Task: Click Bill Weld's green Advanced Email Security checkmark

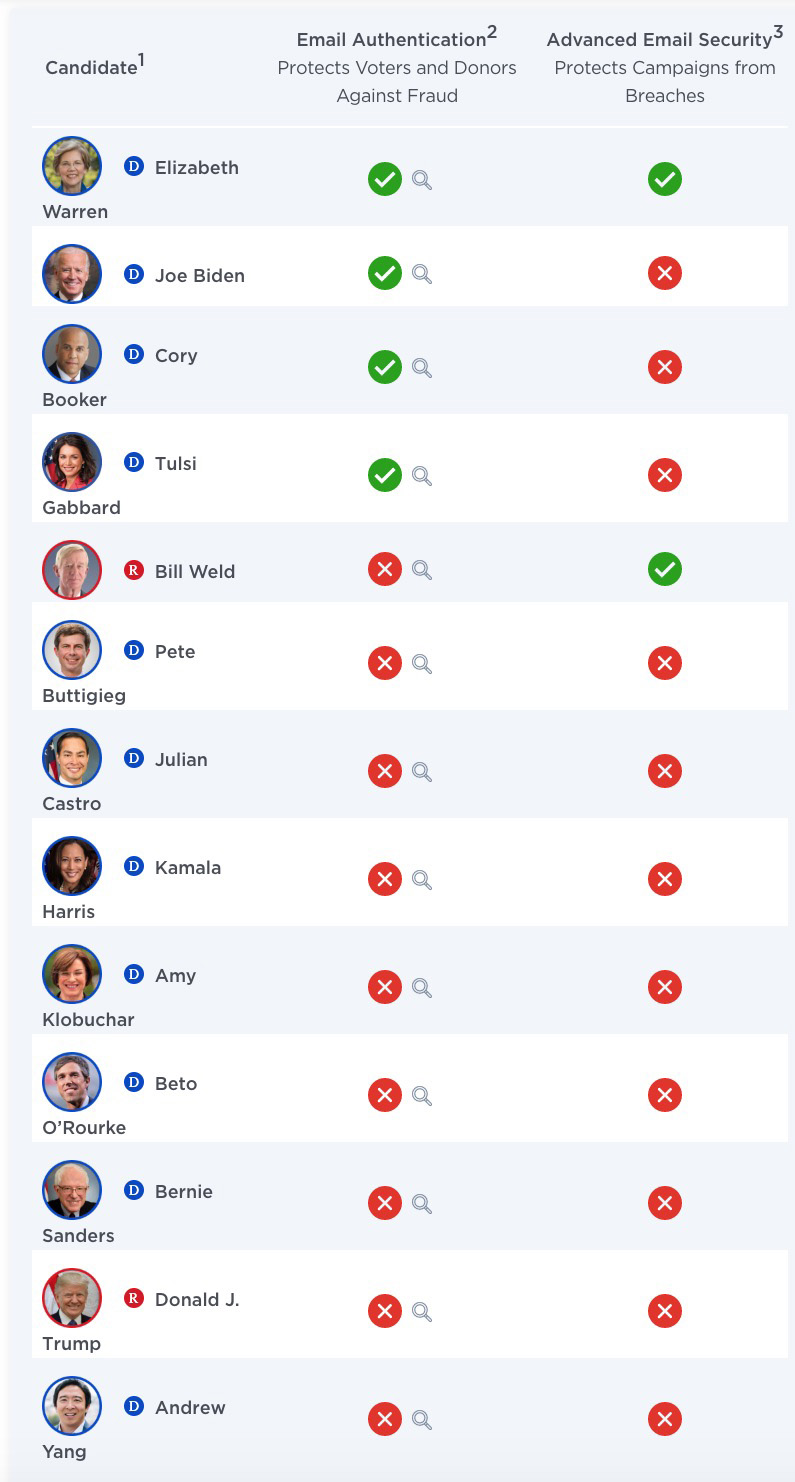Action: click(x=665, y=569)
